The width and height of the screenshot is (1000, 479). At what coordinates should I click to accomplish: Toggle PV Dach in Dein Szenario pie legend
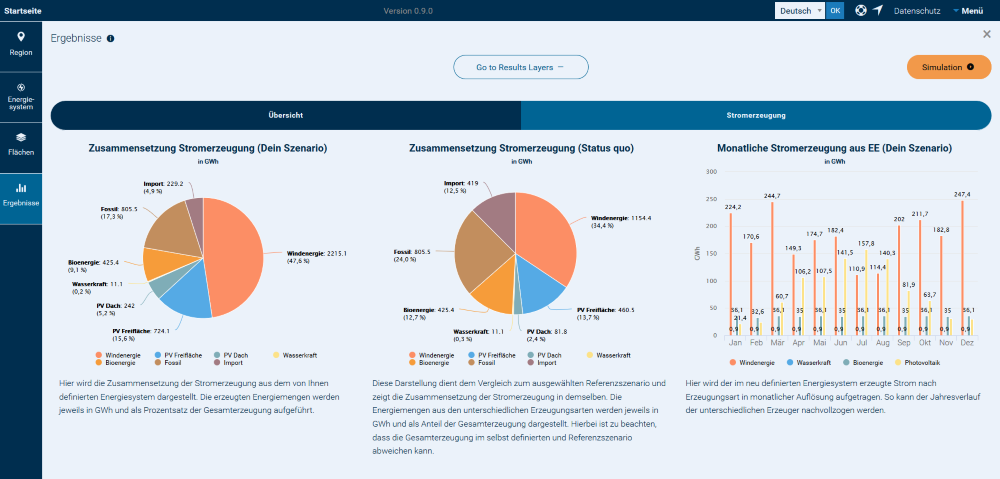pos(230,355)
